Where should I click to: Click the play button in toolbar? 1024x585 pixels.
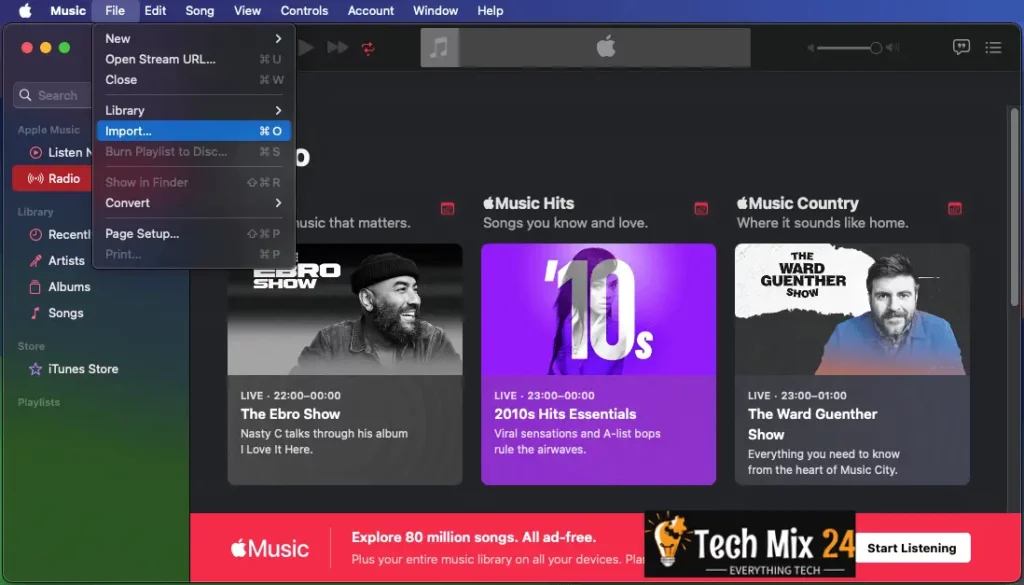click(x=305, y=47)
